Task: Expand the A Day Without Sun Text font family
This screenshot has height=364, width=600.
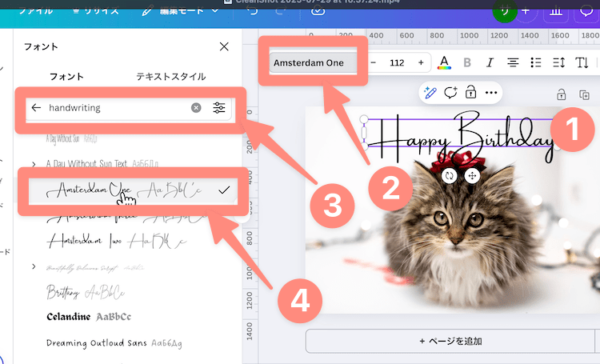Action: [34, 164]
